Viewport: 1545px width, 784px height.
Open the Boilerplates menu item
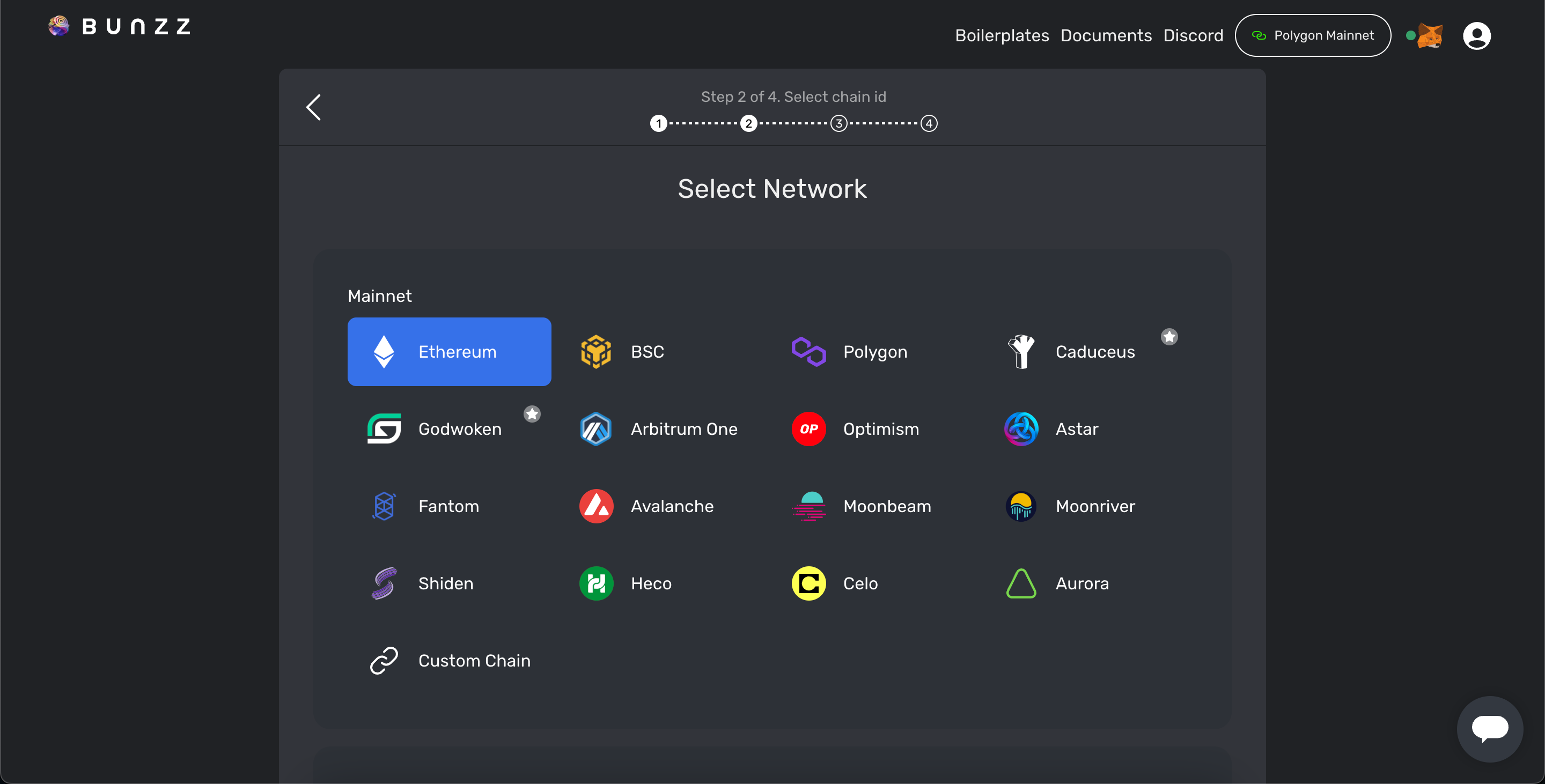coord(1002,36)
